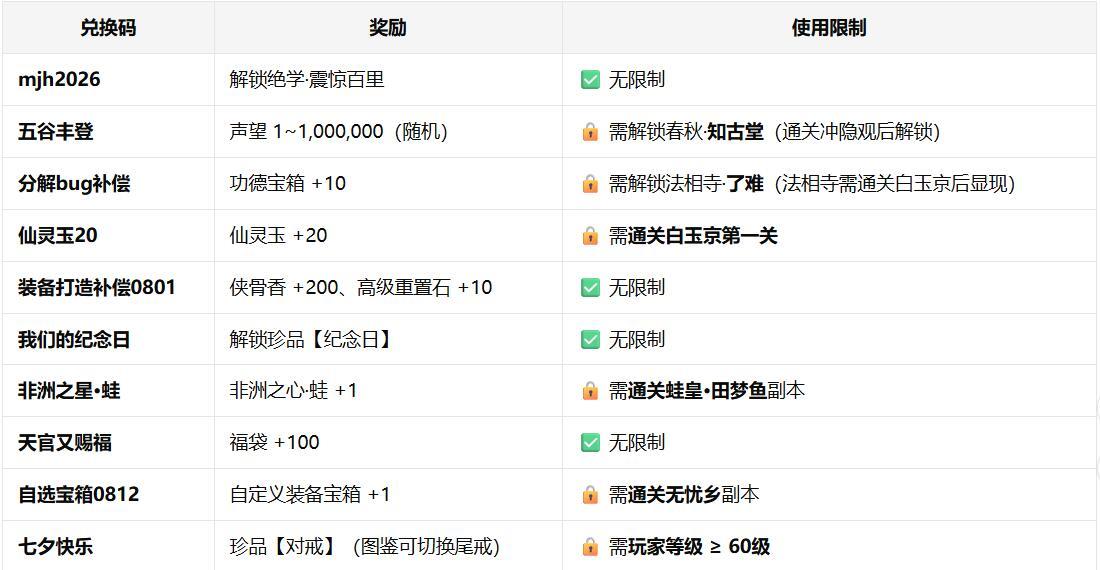The width and height of the screenshot is (1100, 570).
Task: Click the lock icon in 自选宝箱0812 row
Action: [590, 495]
